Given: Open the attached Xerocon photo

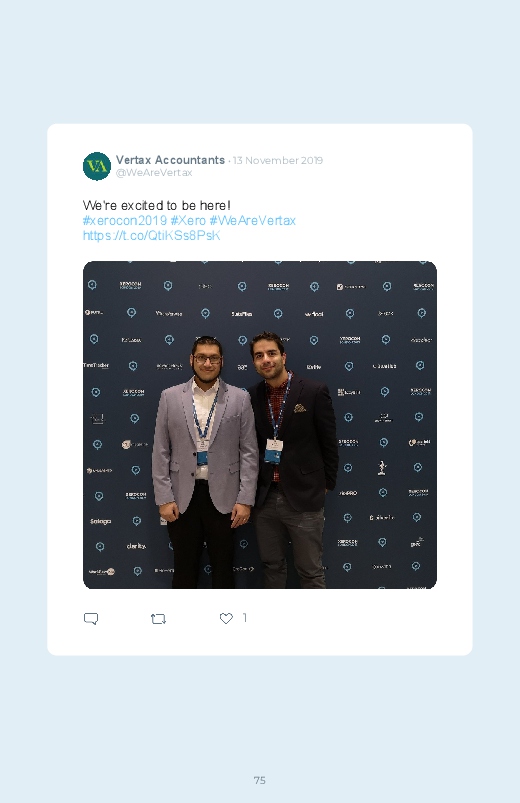Looking at the screenshot, I should click(x=260, y=425).
